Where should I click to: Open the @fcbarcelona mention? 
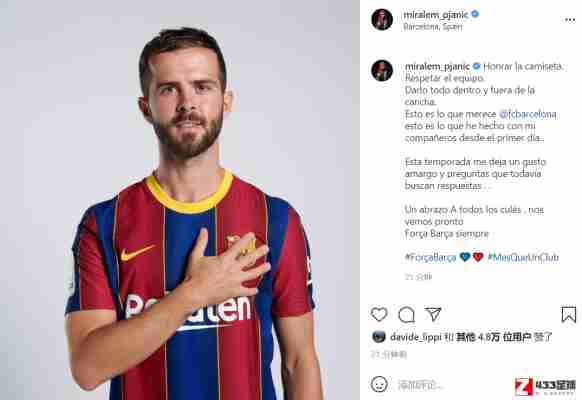pos(527,114)
